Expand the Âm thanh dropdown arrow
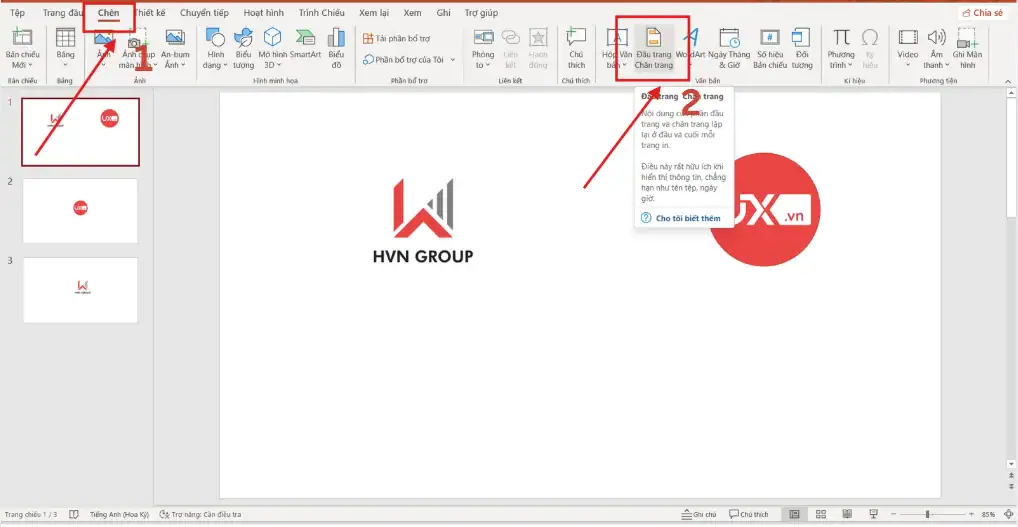The height and width of the screenshot is (527, 1018). [x=947, y=66]
